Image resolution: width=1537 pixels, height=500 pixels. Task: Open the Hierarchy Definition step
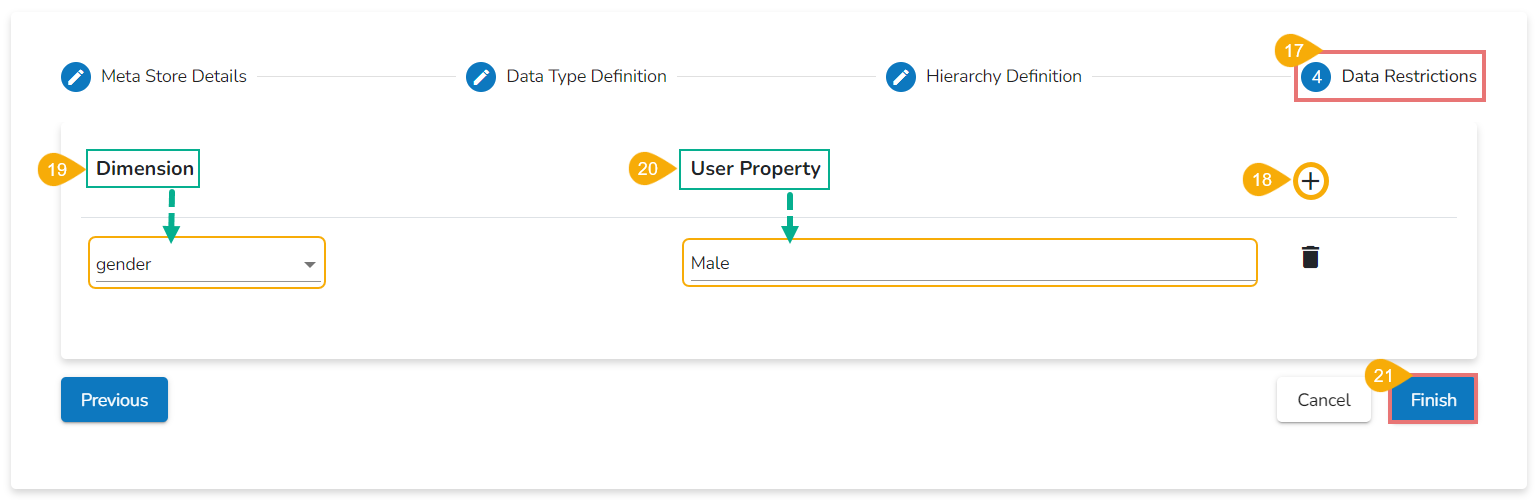(1003, 77)
